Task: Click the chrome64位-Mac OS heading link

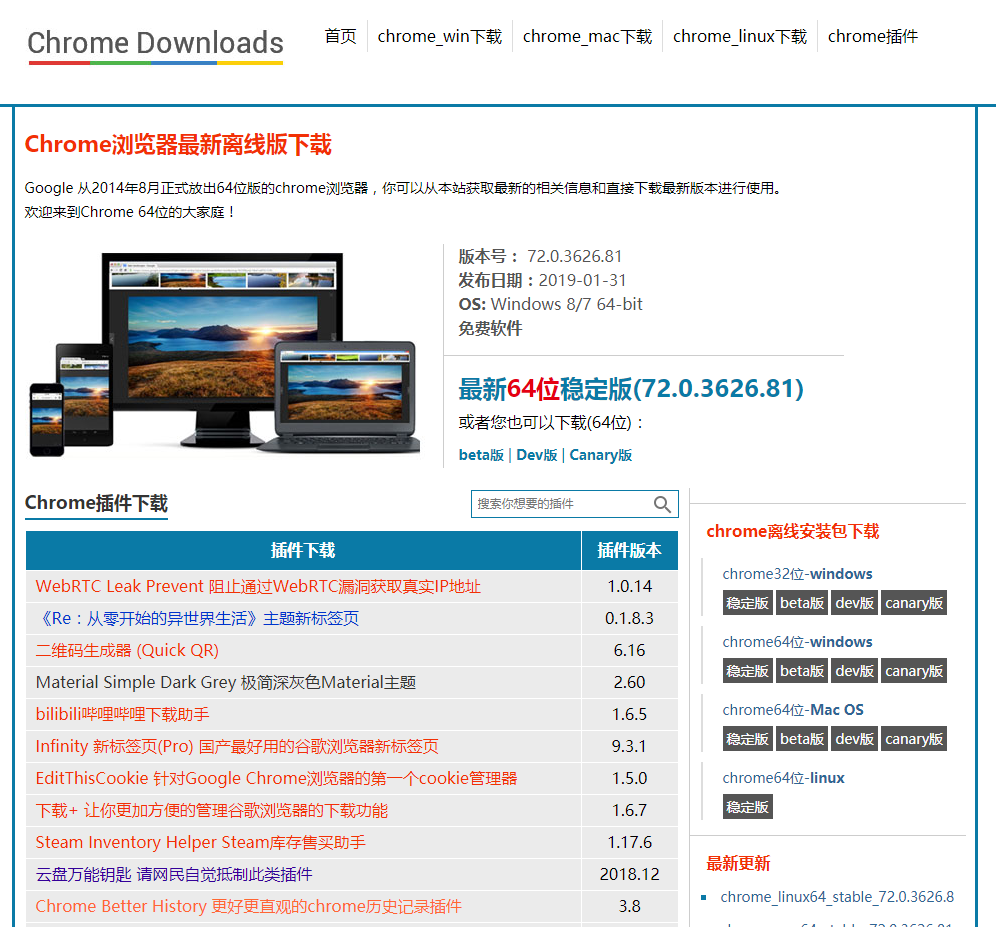Action: (x=793, y=710)
